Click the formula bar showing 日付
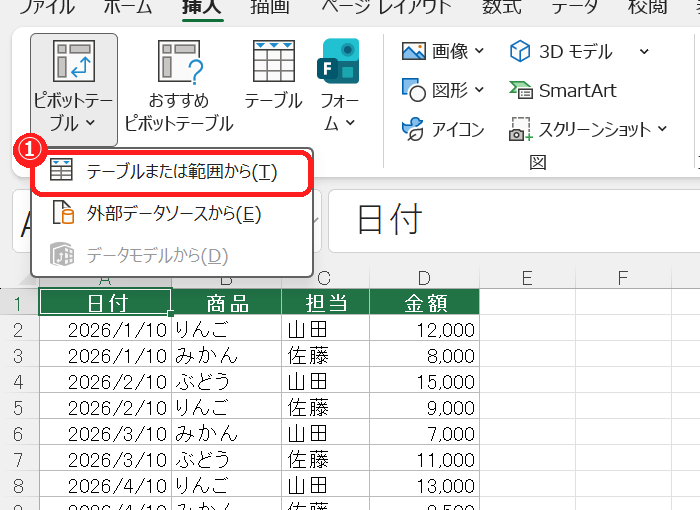 click(514, 221)
